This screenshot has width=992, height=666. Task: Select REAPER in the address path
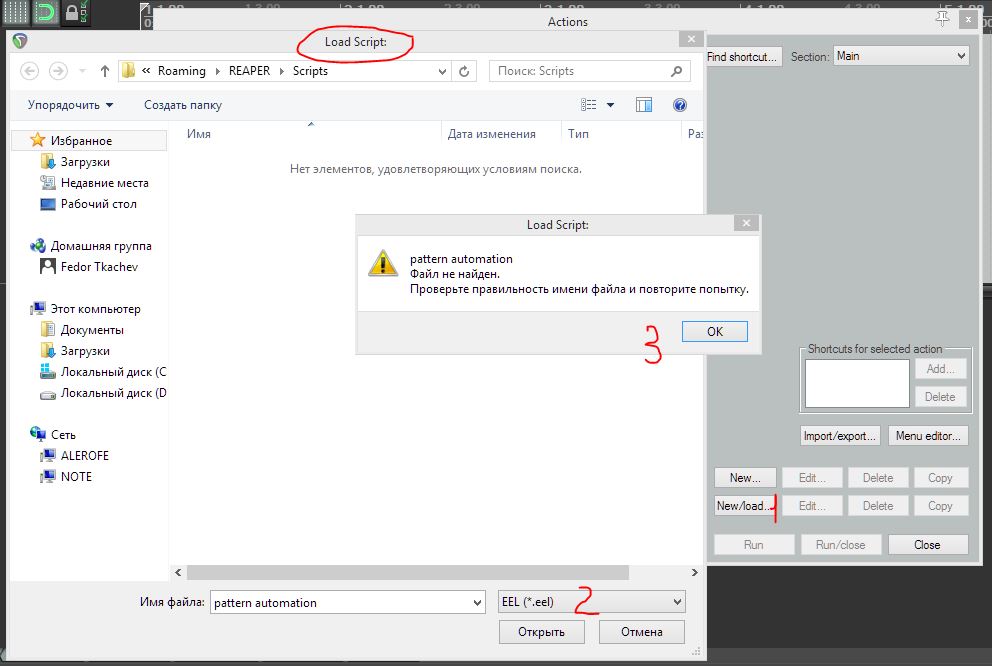point(249,71)
